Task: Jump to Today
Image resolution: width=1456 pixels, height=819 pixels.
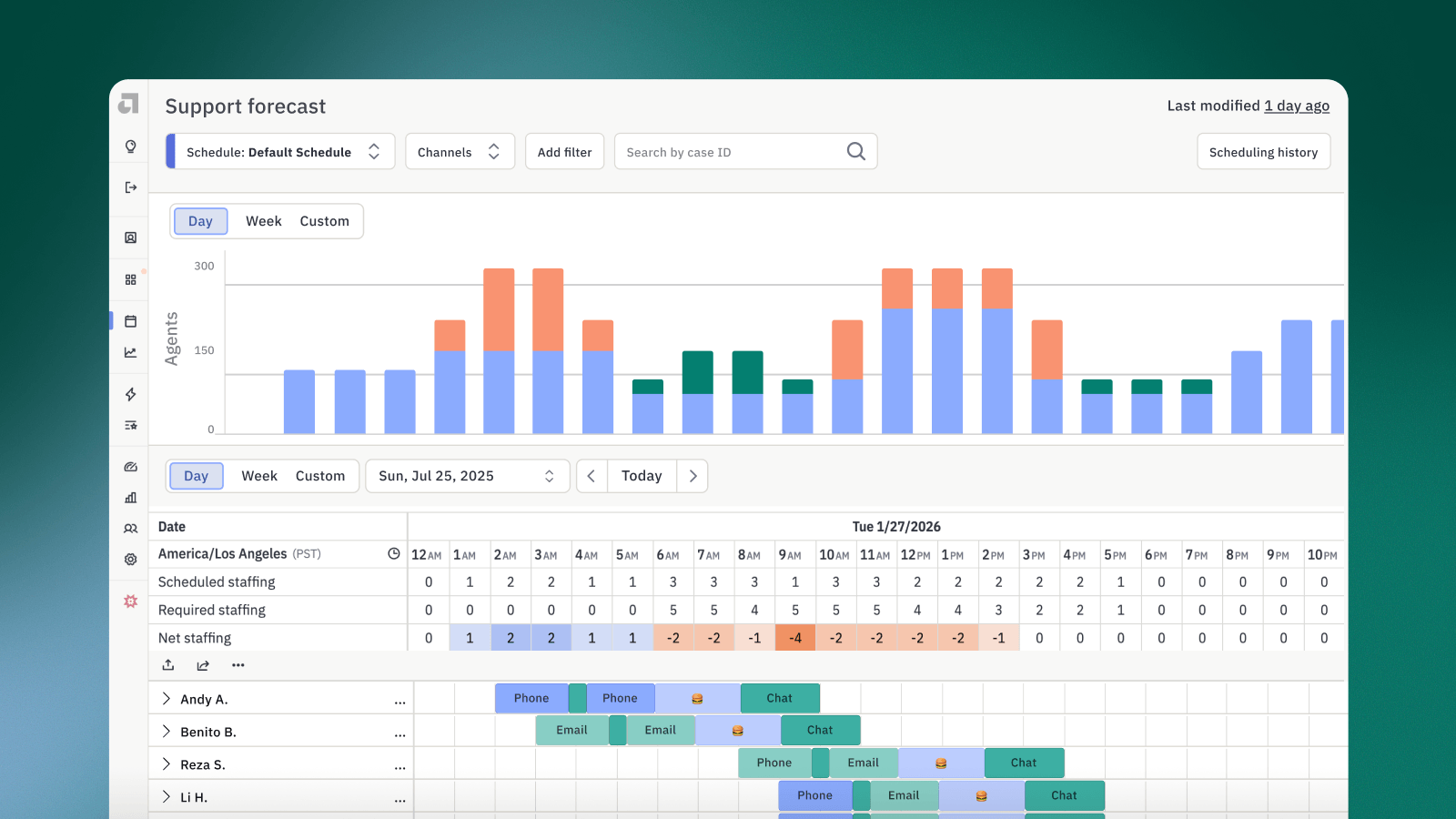Action: point(642,476)
